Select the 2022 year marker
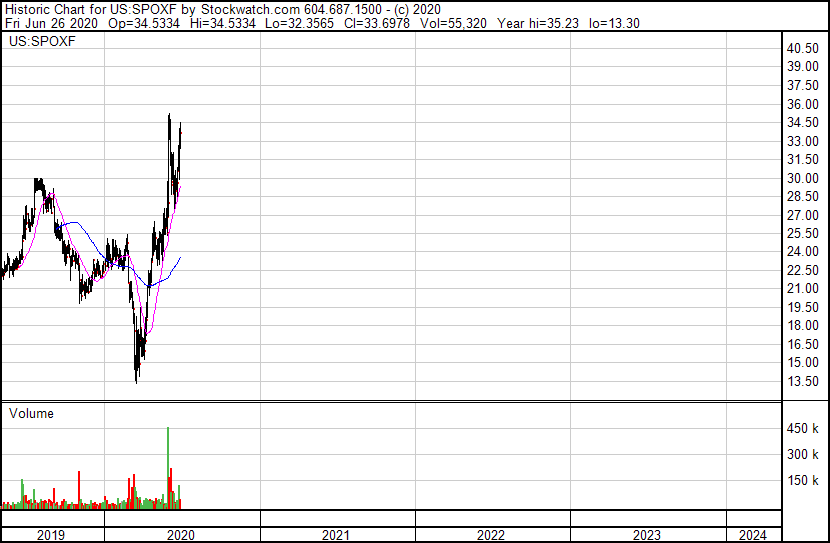The height and width of the screenshot is (543, 830). tap(491, 535)
